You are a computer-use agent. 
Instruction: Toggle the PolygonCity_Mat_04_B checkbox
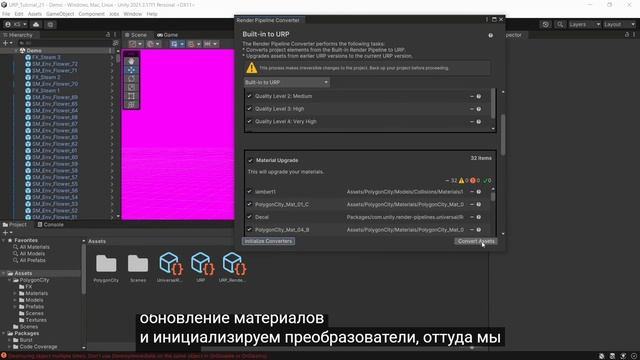point(249,229)
